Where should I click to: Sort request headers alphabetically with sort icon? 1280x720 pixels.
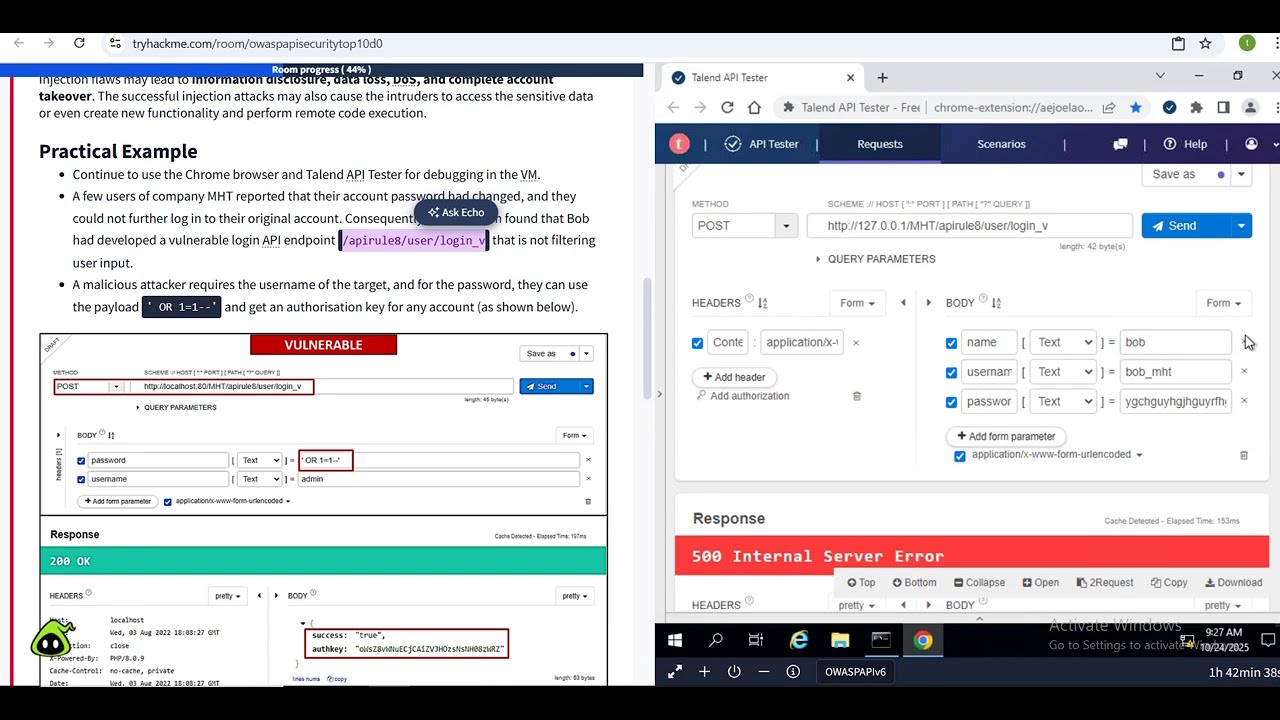click(763, 303)
